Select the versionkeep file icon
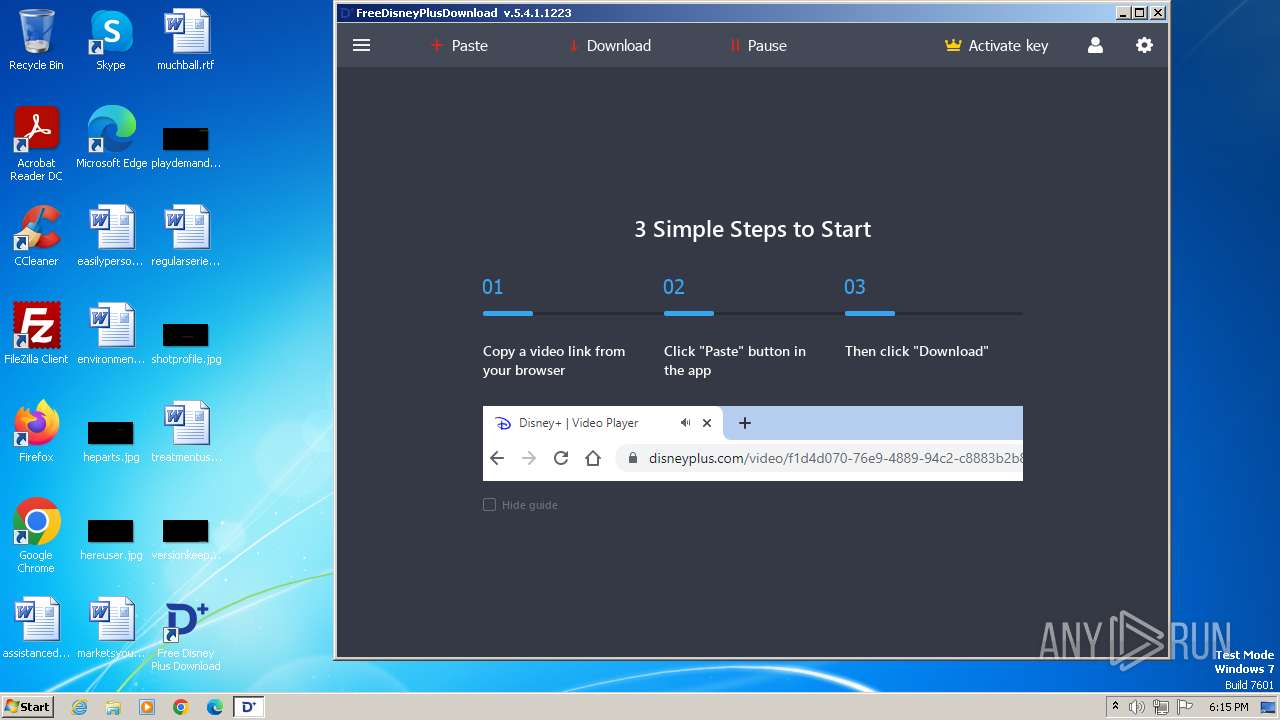 click(186, 538)
